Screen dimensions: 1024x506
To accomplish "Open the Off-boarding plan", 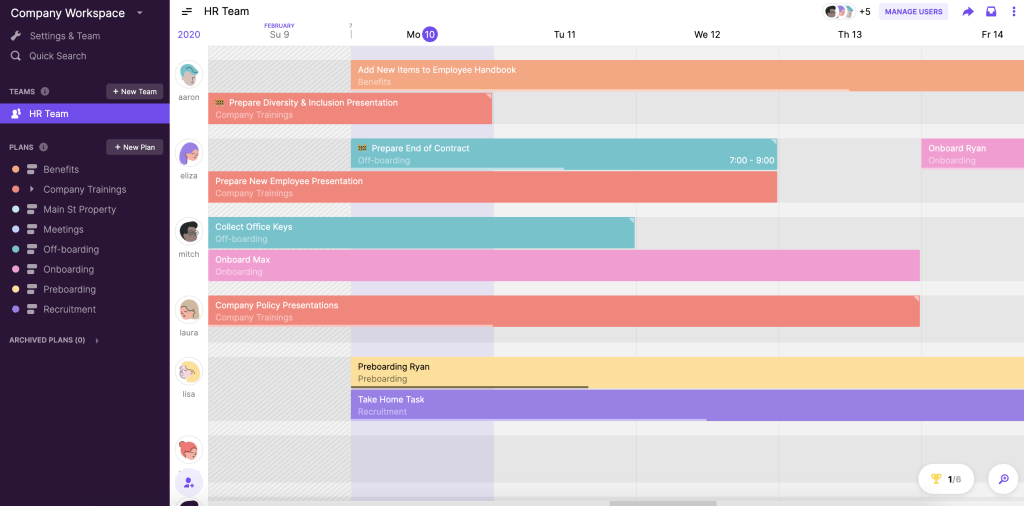I will click(x=71, y=249).
